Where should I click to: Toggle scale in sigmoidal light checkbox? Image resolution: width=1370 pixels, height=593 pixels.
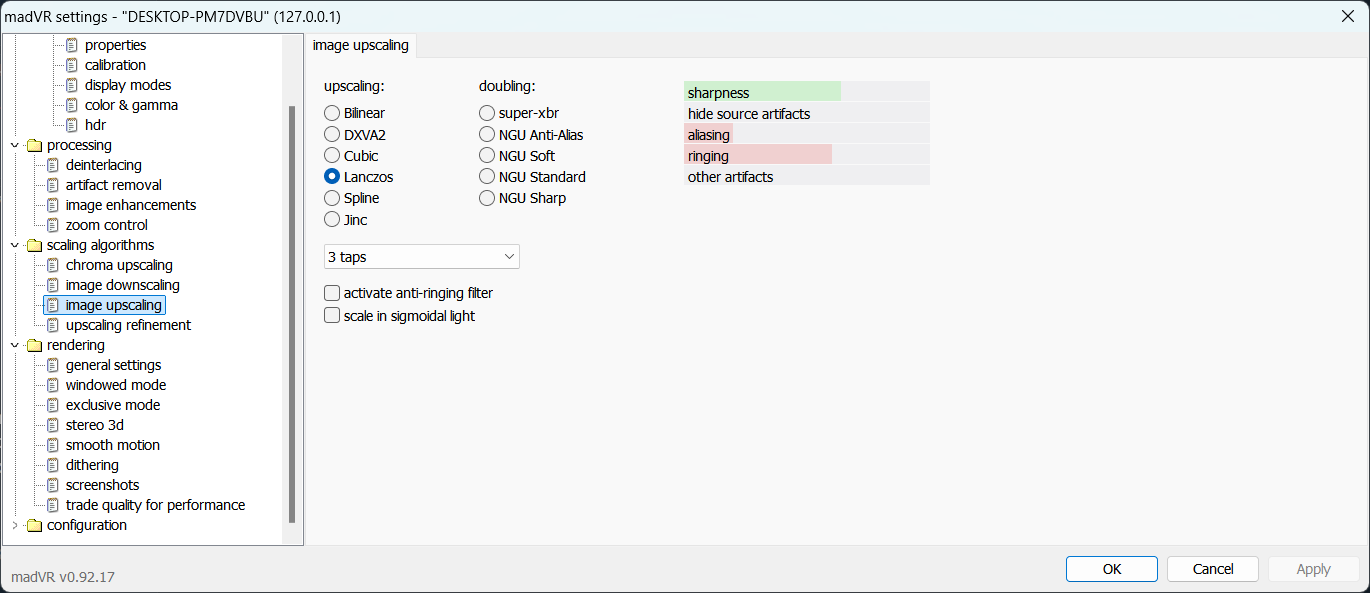[x=332, y=316]
